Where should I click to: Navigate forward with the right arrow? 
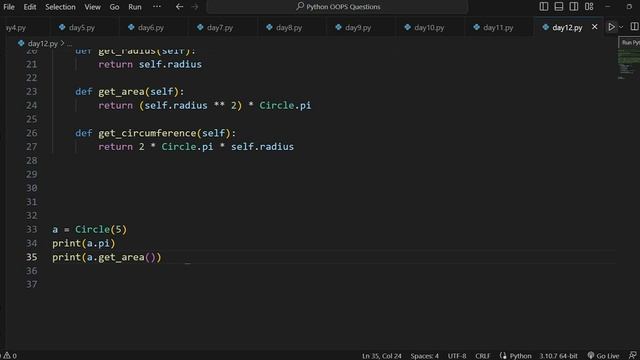pyautogui.click(x=195, y=7)
